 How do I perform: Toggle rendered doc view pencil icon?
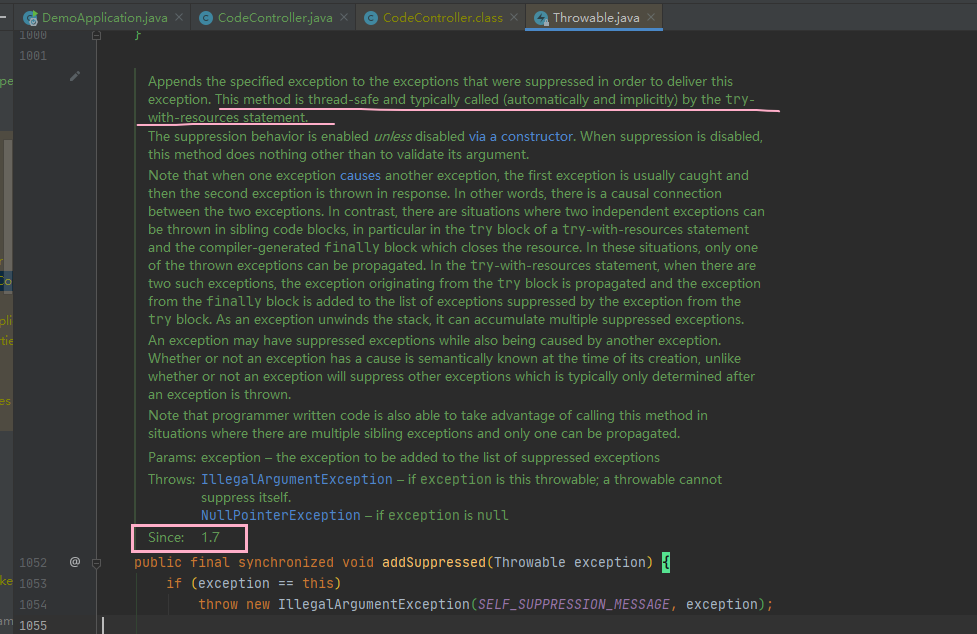[75, 76]
